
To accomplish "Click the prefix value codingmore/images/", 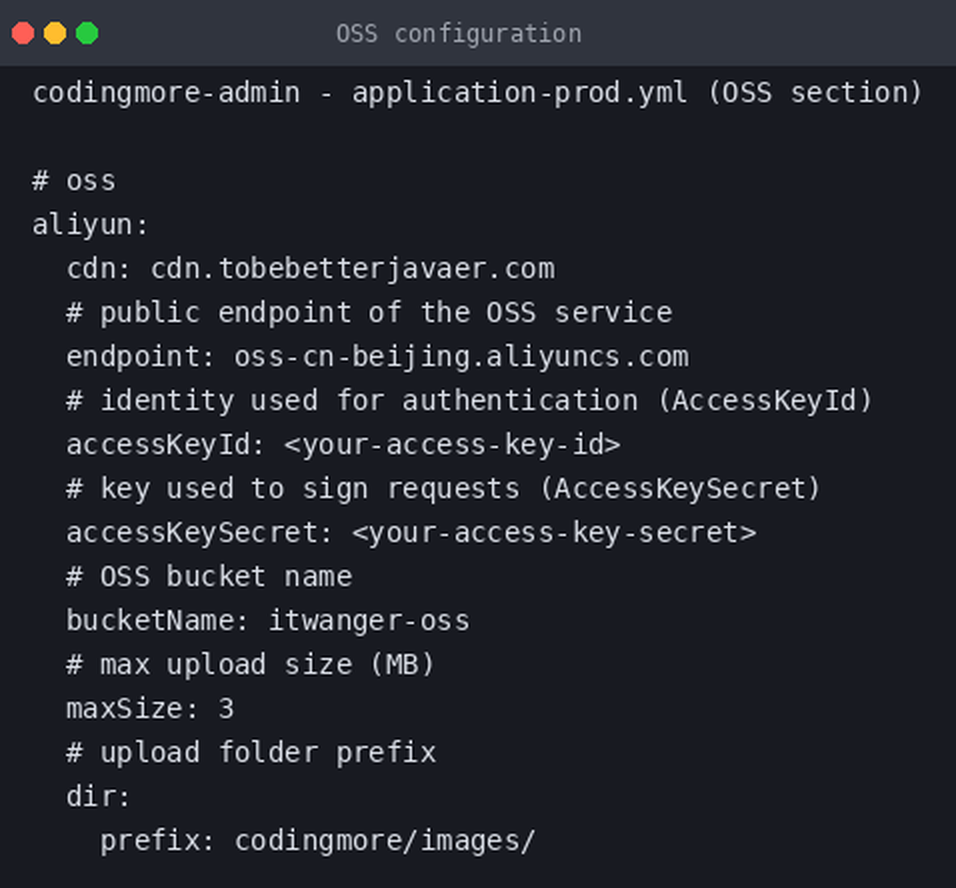I will click(x=385, y=841).
